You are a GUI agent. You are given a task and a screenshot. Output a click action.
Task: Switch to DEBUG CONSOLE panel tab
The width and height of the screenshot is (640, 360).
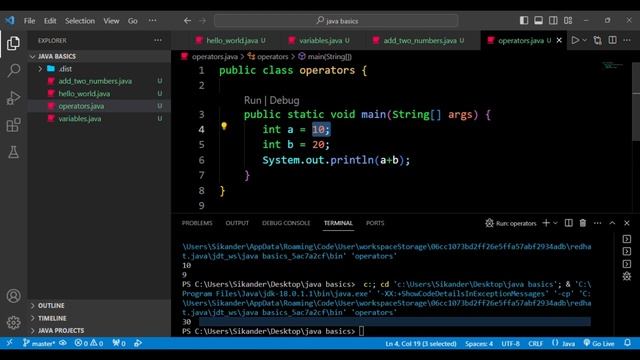click(286, 223)
